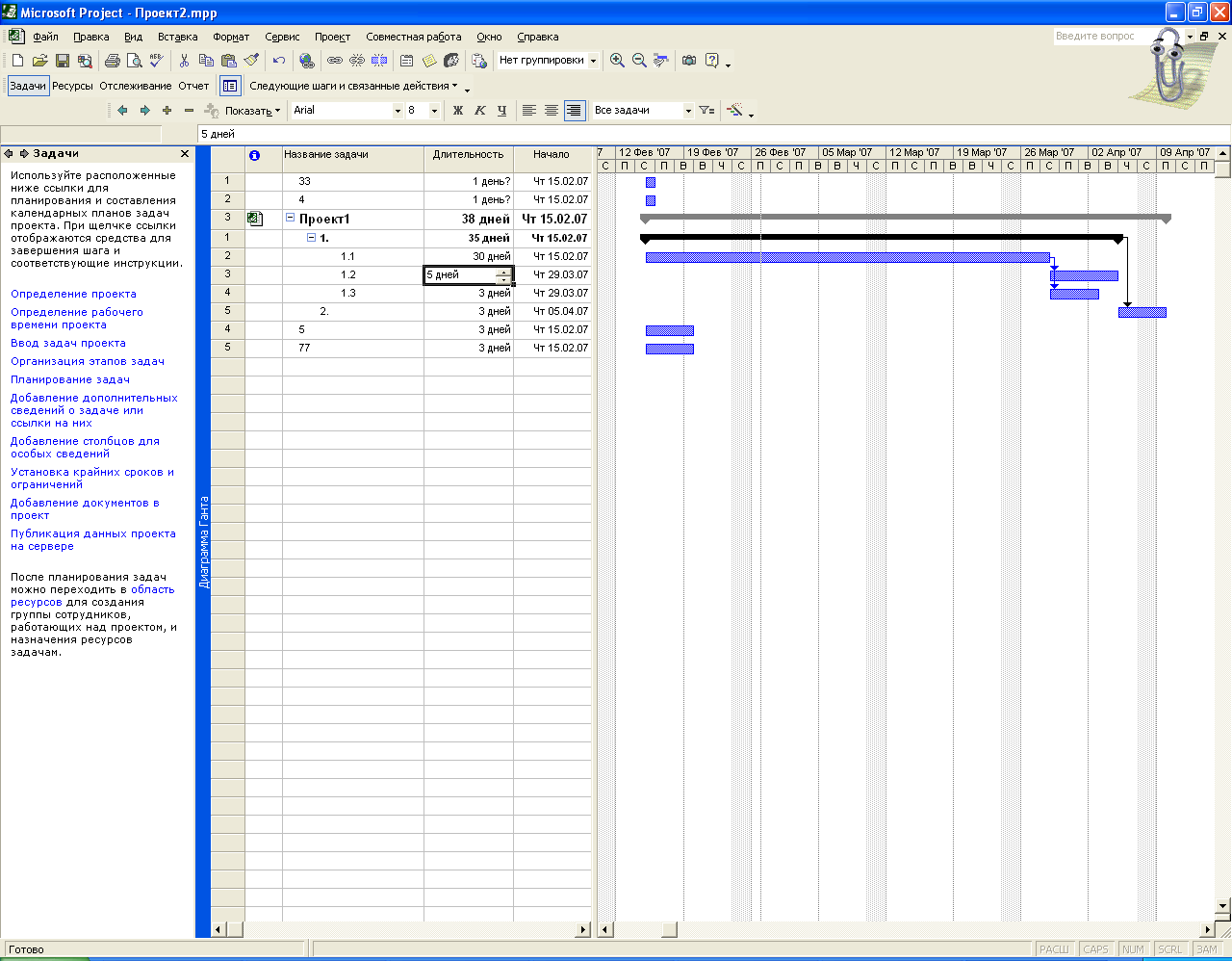Undo the last action

tap(279, 61)
